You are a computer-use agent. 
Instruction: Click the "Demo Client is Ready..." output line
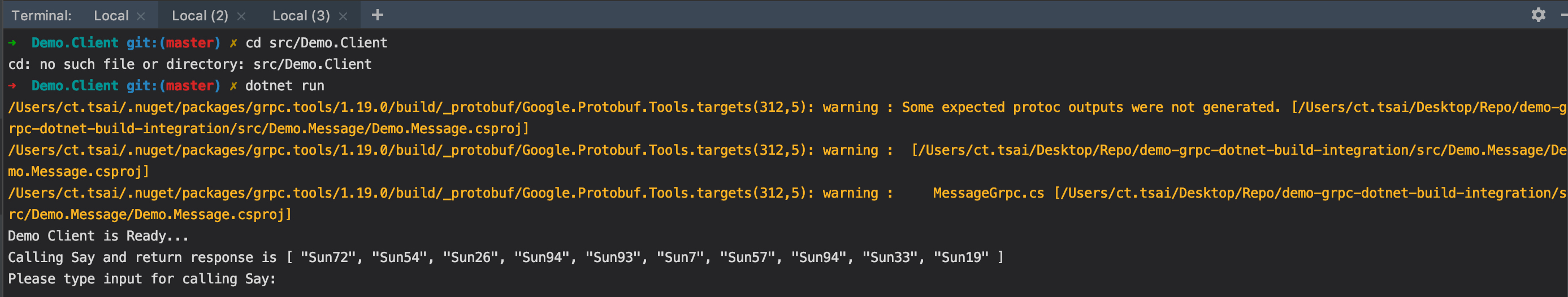[98, 236]
